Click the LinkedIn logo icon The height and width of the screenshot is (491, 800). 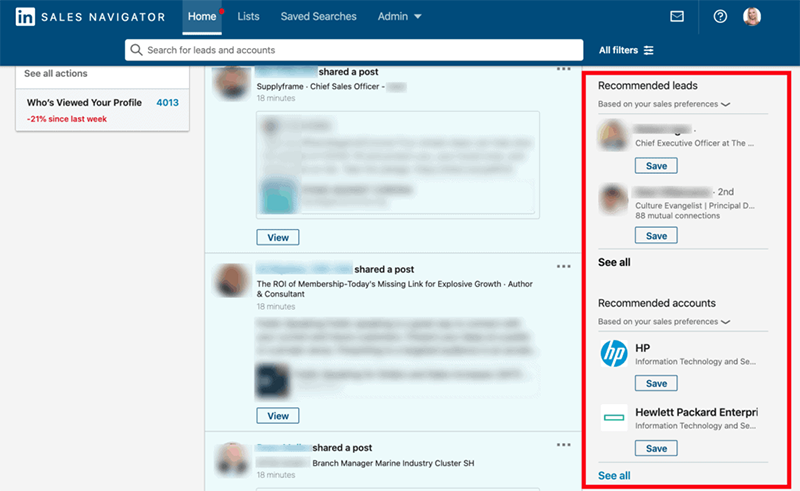25,17
